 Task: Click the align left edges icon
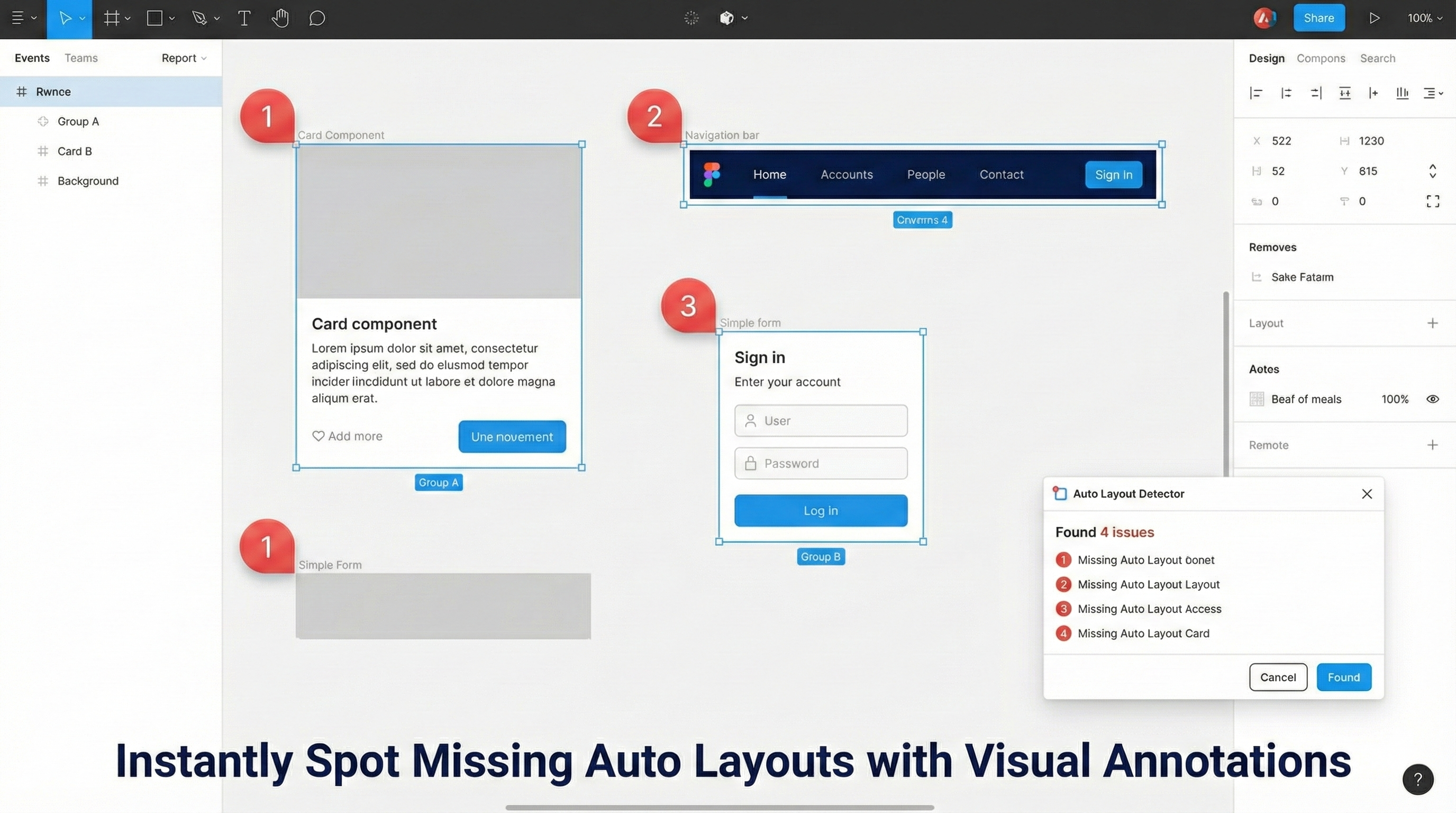1256,93
